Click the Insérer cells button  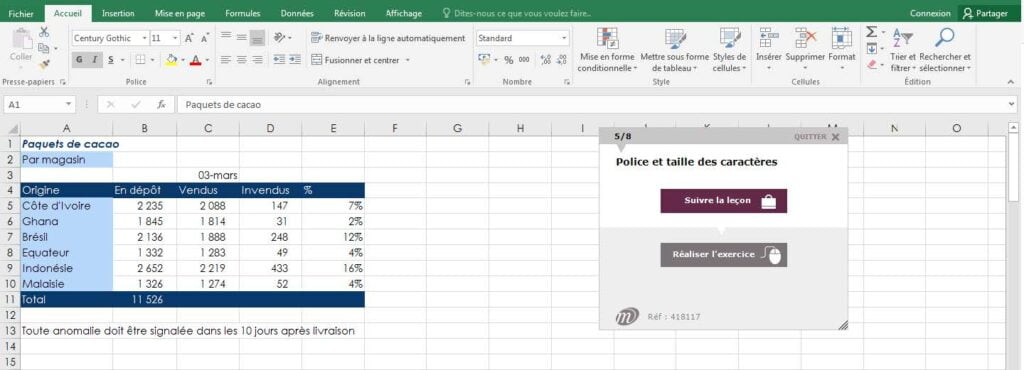tap(769, 50)
